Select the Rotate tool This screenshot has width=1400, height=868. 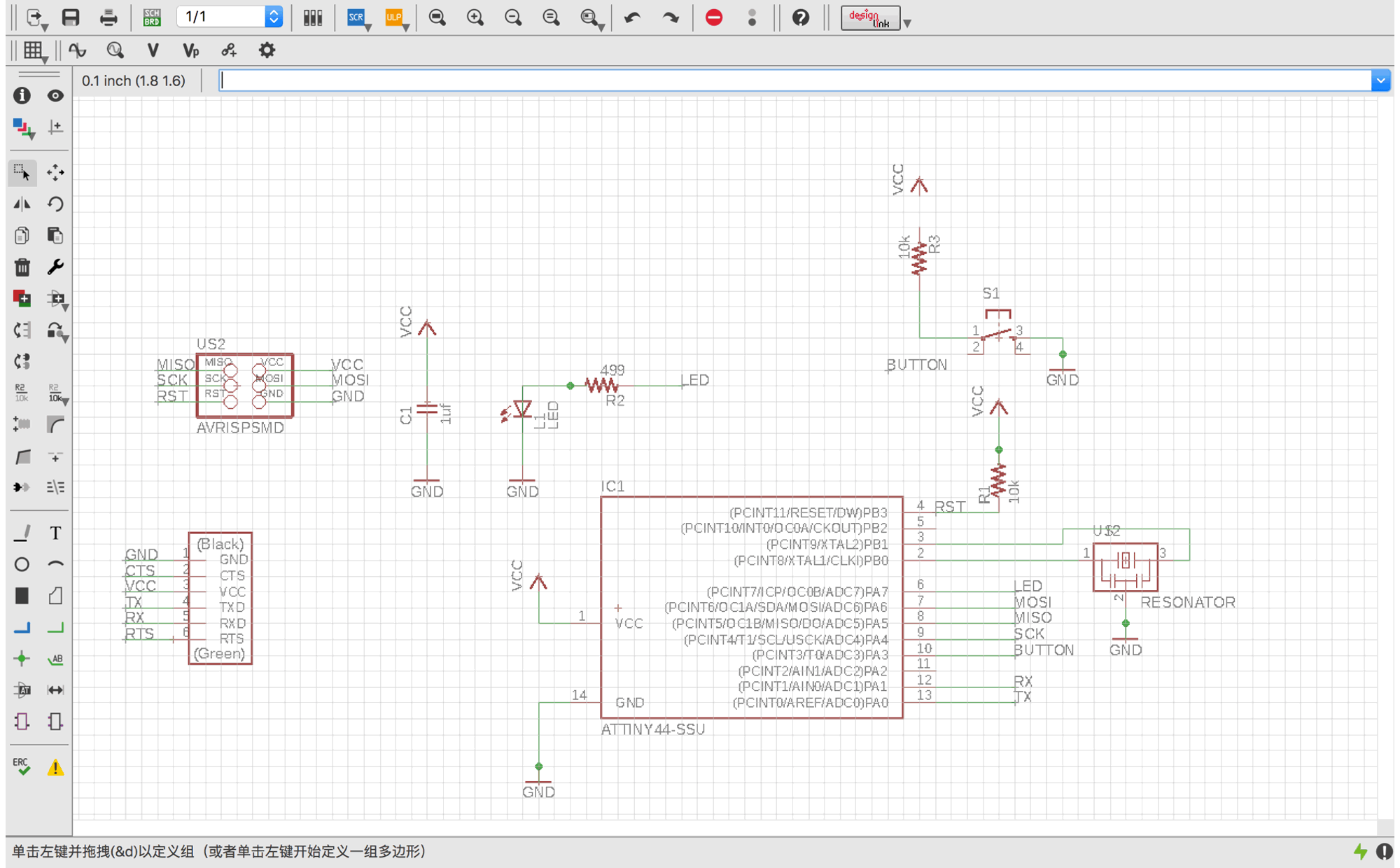(x=55, y=204)
